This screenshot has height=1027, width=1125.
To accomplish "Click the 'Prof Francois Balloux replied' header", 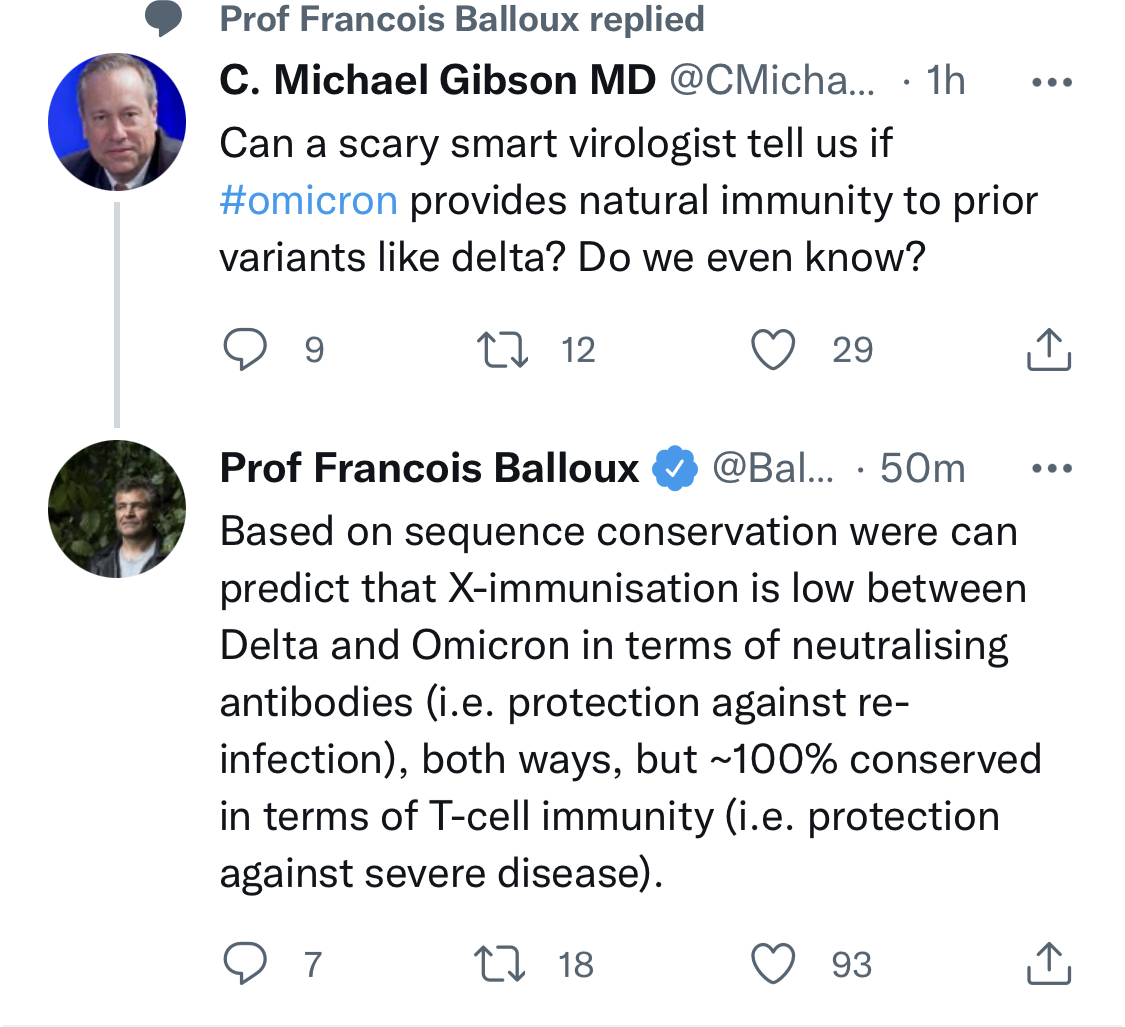I will tap(461, 18).
